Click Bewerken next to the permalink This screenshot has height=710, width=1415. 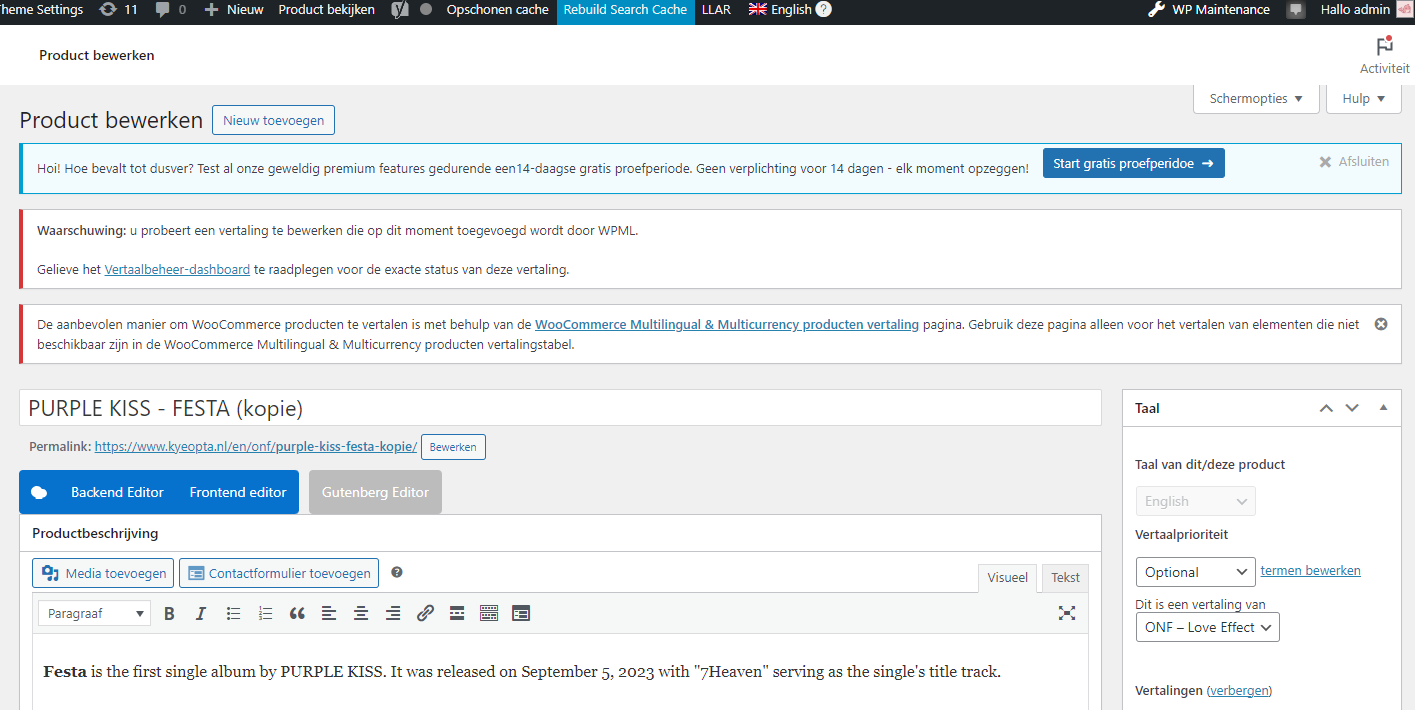click(453, 447)
